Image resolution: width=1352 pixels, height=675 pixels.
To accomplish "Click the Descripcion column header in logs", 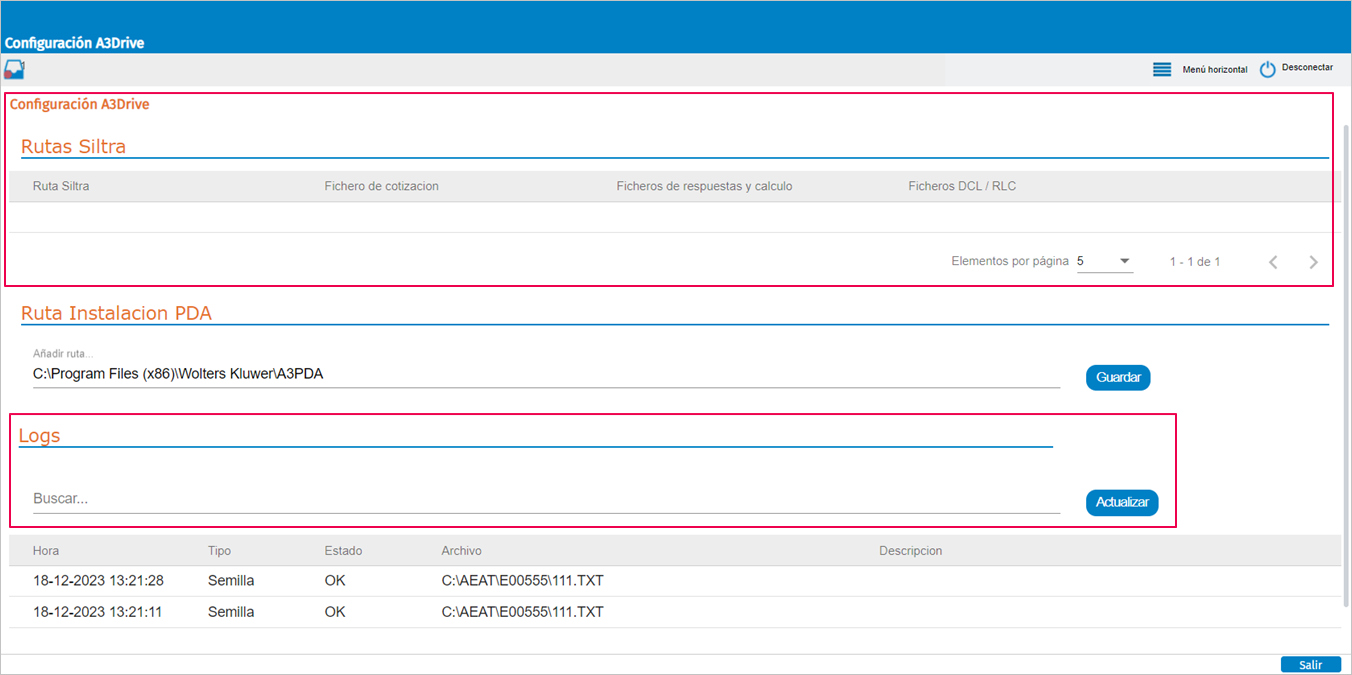I will coord(910,551).
